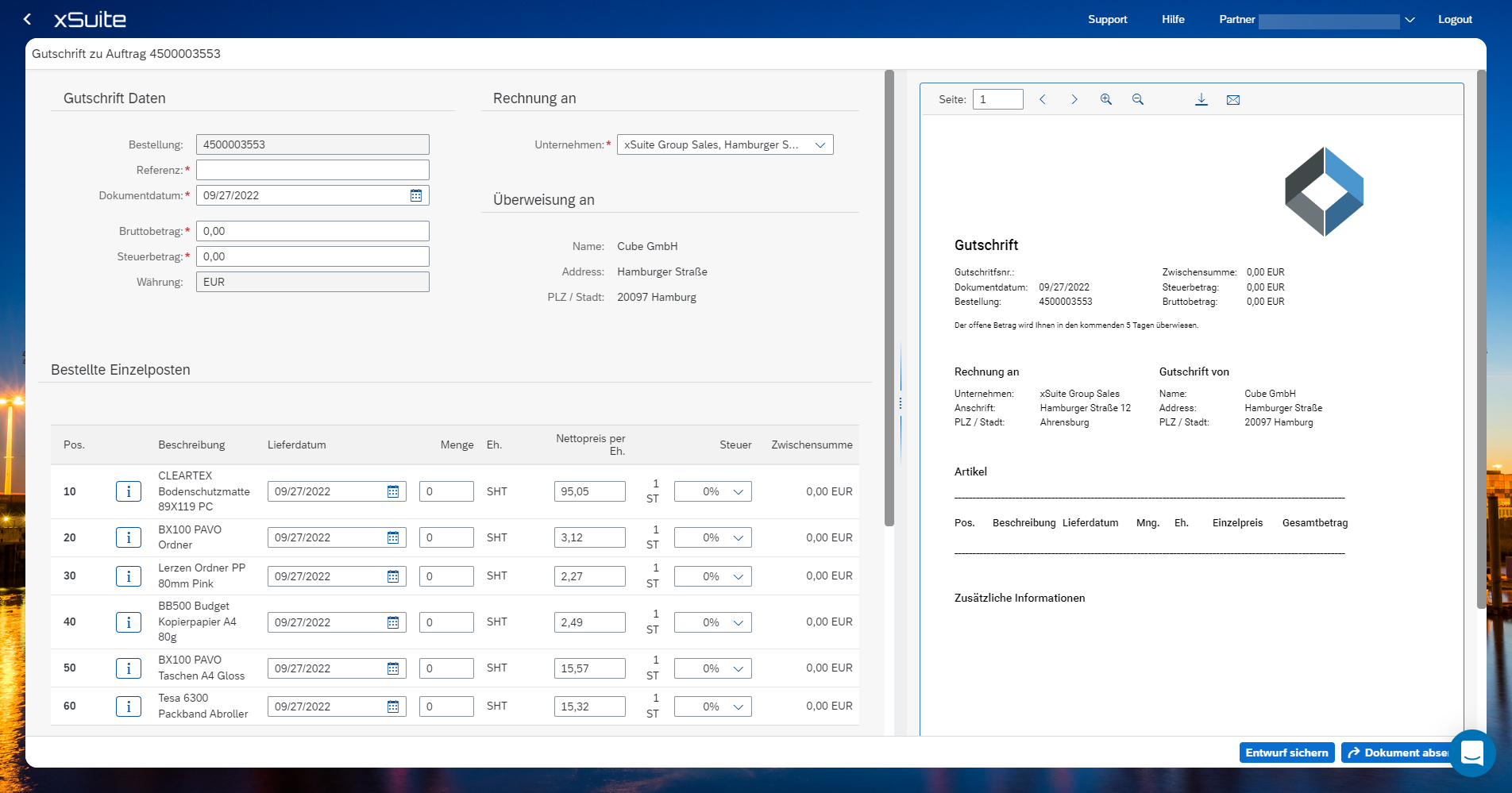Open info icon for position 40 item

point(129,622)
